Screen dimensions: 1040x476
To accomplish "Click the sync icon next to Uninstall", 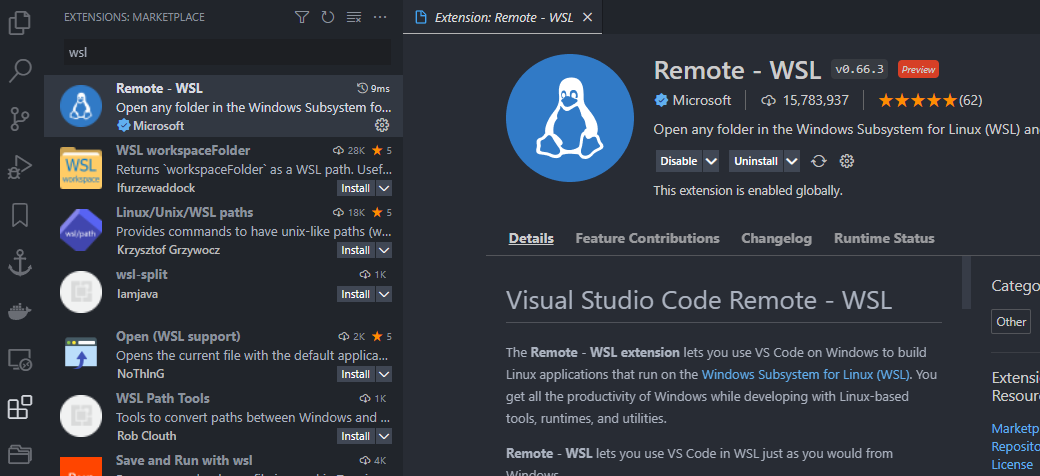I will [x=819, y=161].
